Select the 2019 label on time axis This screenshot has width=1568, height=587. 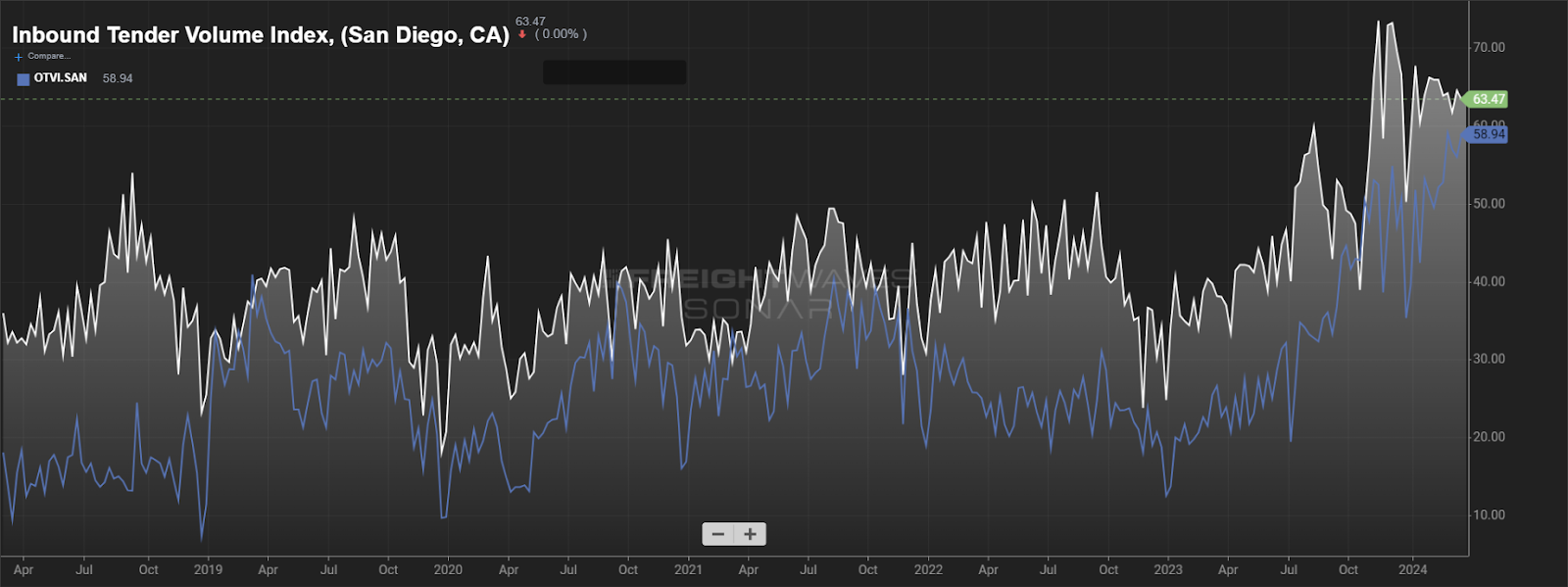pyautogui.click(x=208, y=569)
